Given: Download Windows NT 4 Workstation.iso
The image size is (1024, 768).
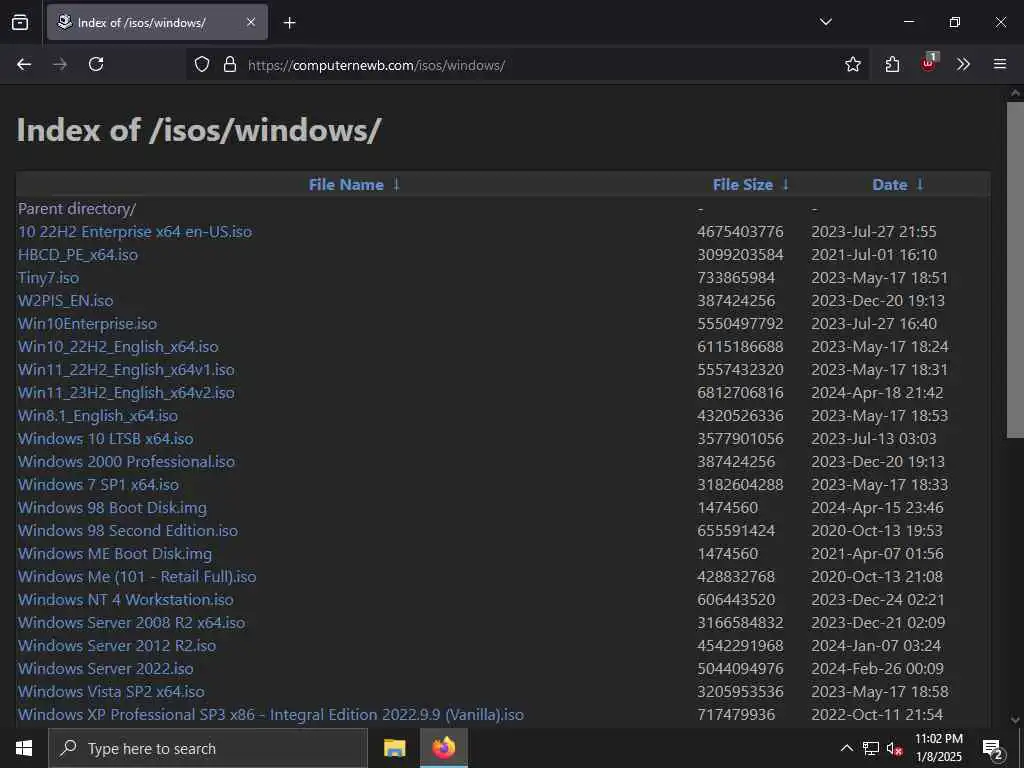Looking at the screenshot, I should click(x=125, y=600).
